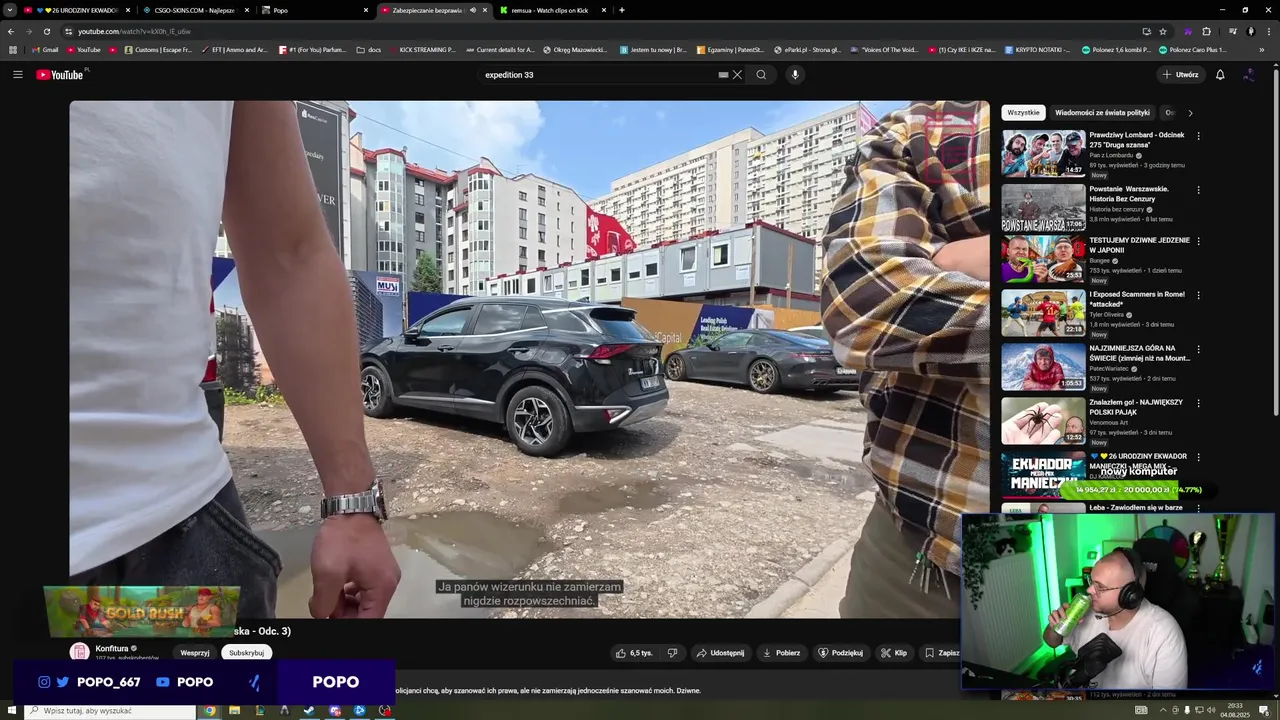
Task: Open File Explorer from the taskbar
Action: pyautogui.click(x=234, y=710)
